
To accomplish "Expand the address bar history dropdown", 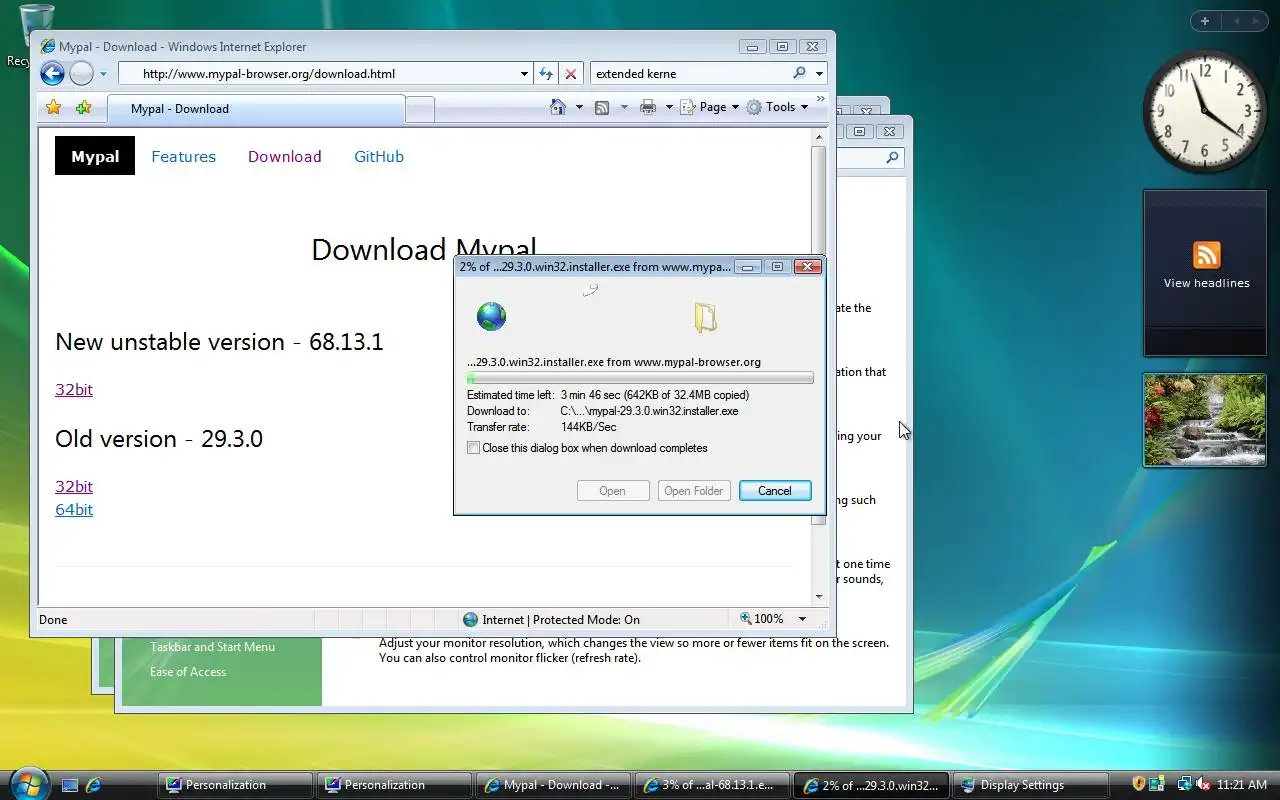I will pyautogui.click(x=524, y=73).
